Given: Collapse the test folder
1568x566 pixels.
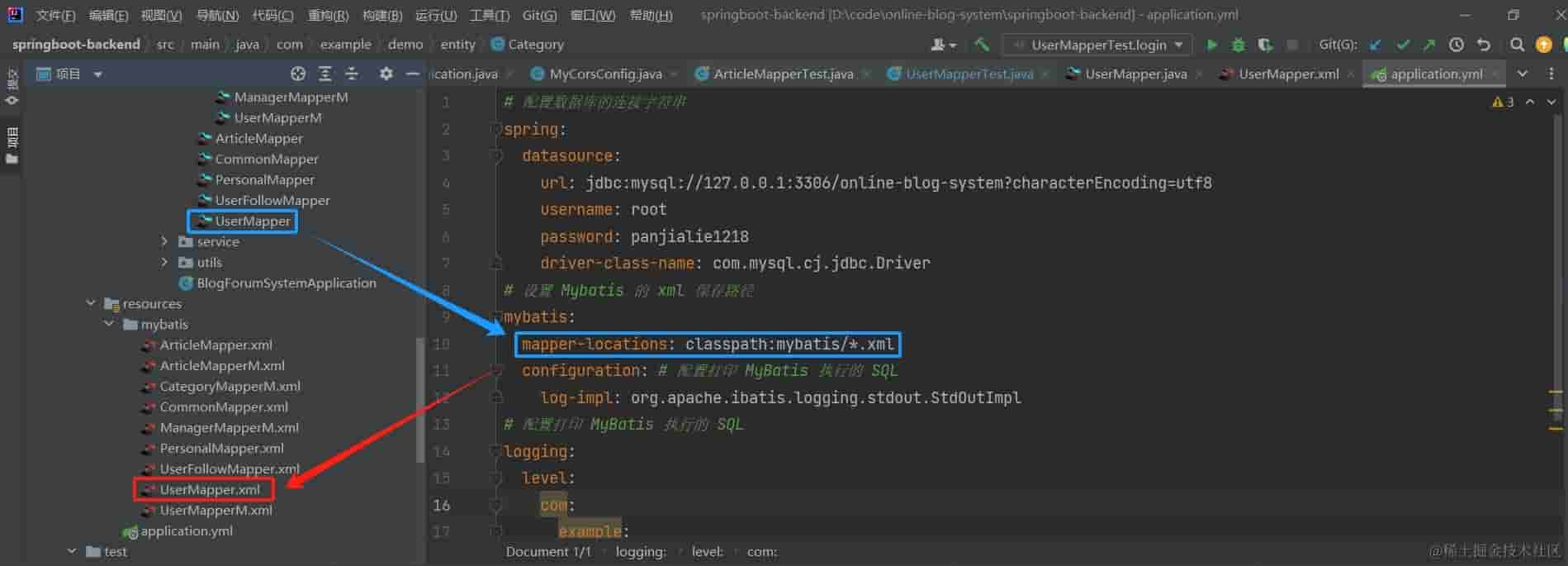Looking at the screenshot, I should click(x=72, y=551).
